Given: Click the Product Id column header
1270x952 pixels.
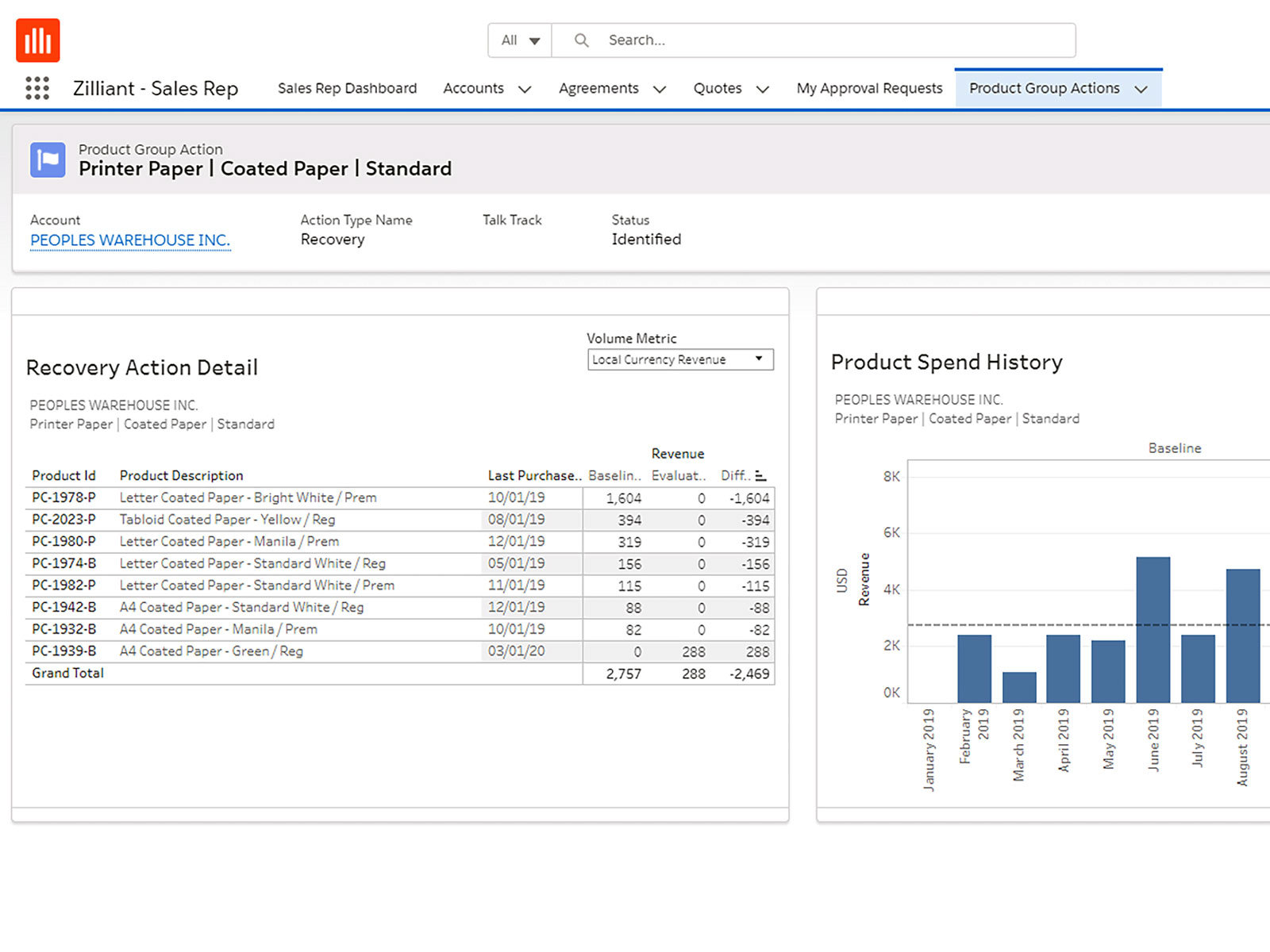Looking at the screenshot, I should (63, 475).
